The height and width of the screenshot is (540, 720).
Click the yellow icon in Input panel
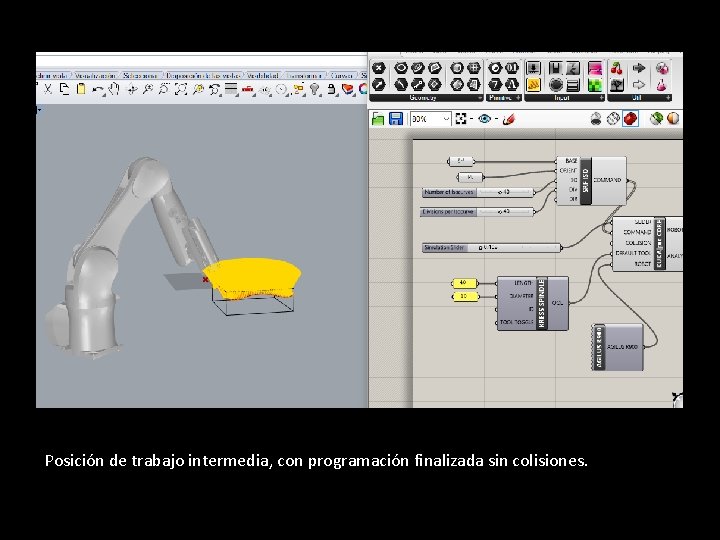point(533,85)
